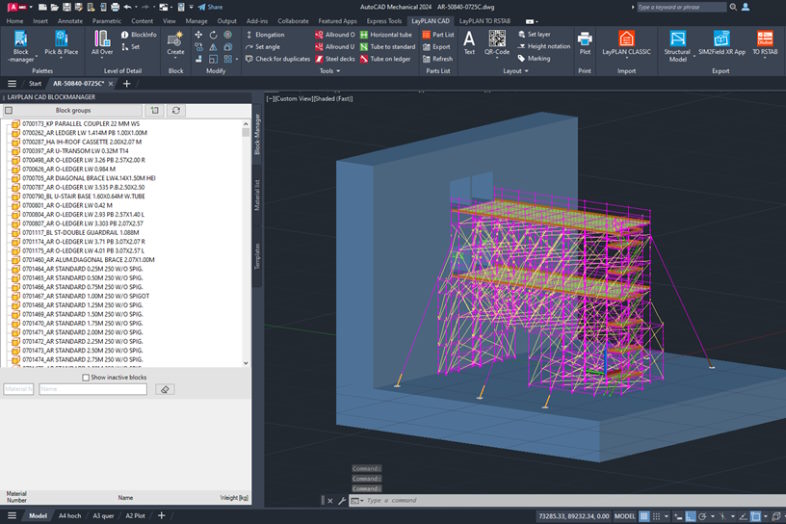Click Check for duplicates button
Image resolution: width=786 pixels, height=524 pixels.
(277, 59)
